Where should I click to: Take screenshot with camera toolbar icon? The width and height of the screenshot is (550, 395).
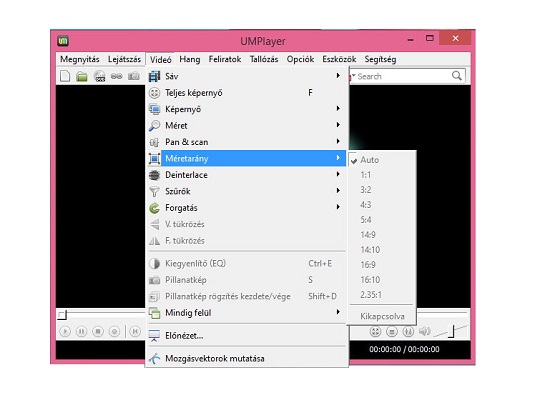pos(134,76)
